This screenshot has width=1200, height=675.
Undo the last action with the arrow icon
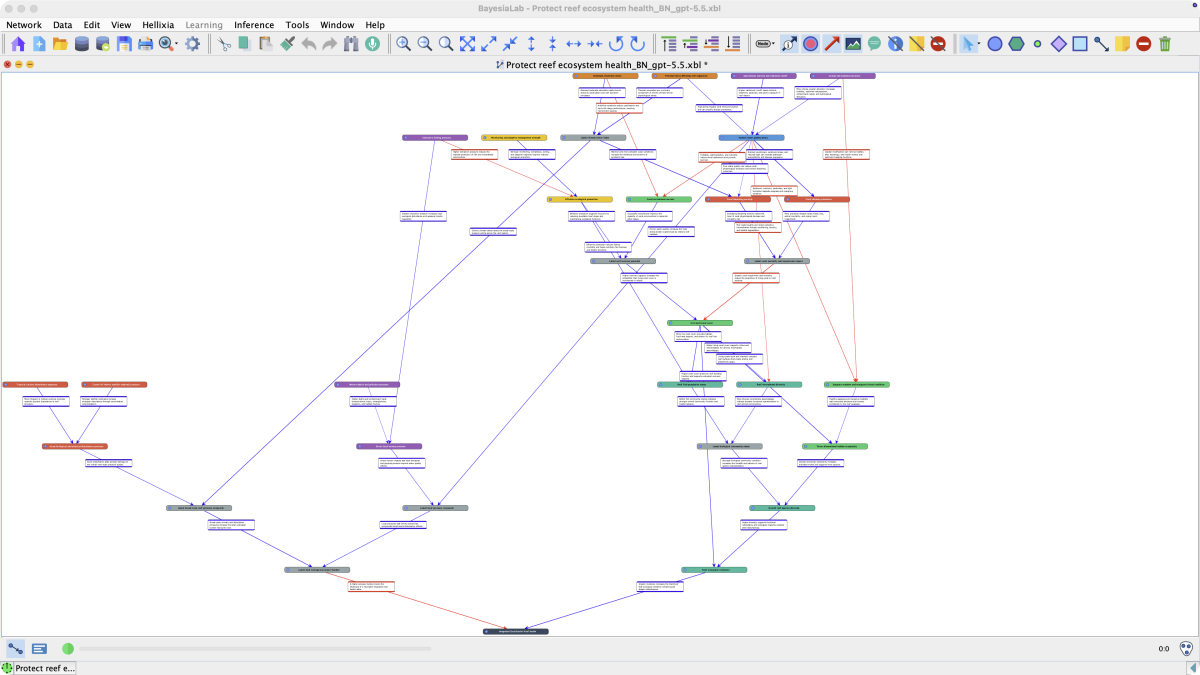pyautogui.click(x=308, y=44)
